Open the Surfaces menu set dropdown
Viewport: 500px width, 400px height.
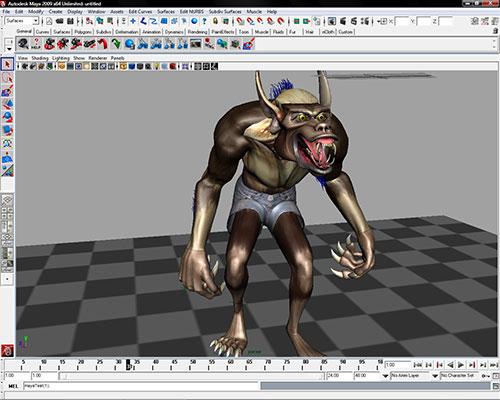point(22,21)
